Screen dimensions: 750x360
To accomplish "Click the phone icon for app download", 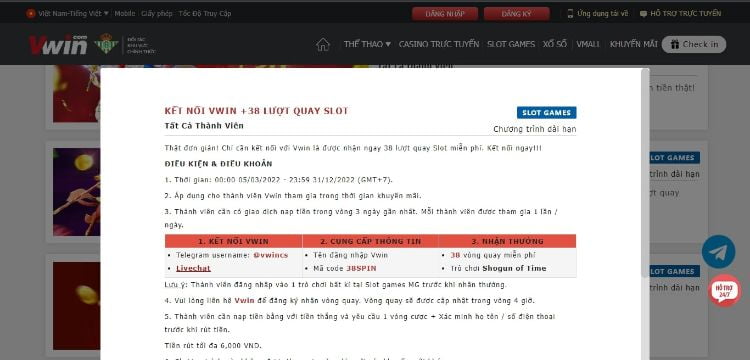I will pyautogui.click(x=570, y=13).
